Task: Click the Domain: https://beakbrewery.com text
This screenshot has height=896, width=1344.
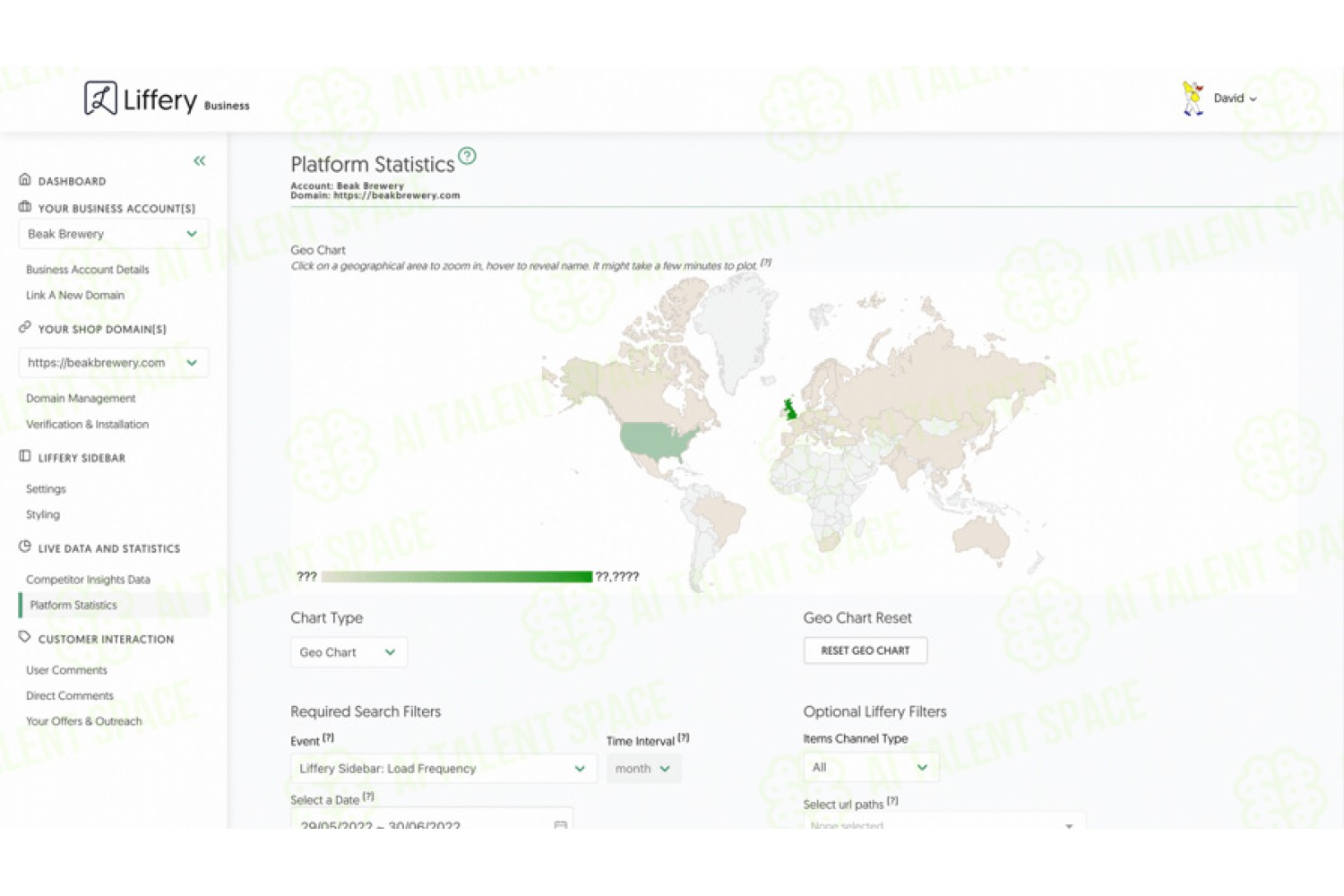Action: pos(375,195)
